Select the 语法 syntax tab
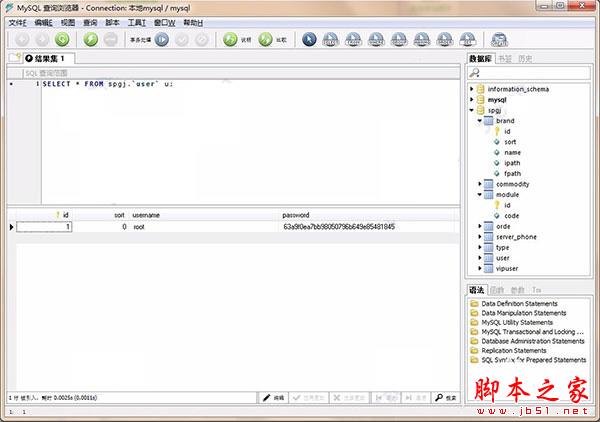 click(477, 290)
